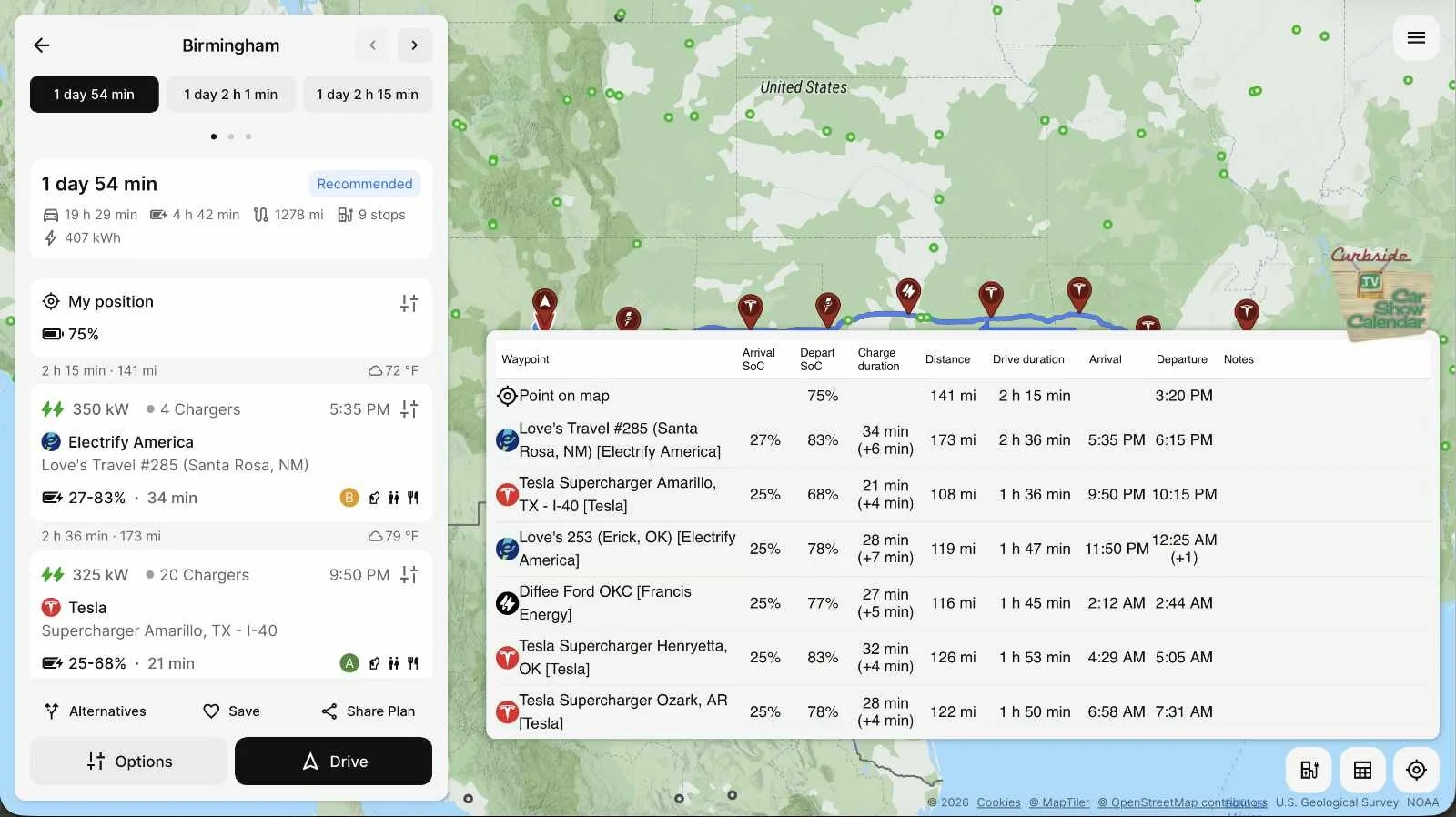Image resolution: width=1456 pixels, height=817 pixels.
Task: Go to the third route pagination dot
Action: (248, 136)
